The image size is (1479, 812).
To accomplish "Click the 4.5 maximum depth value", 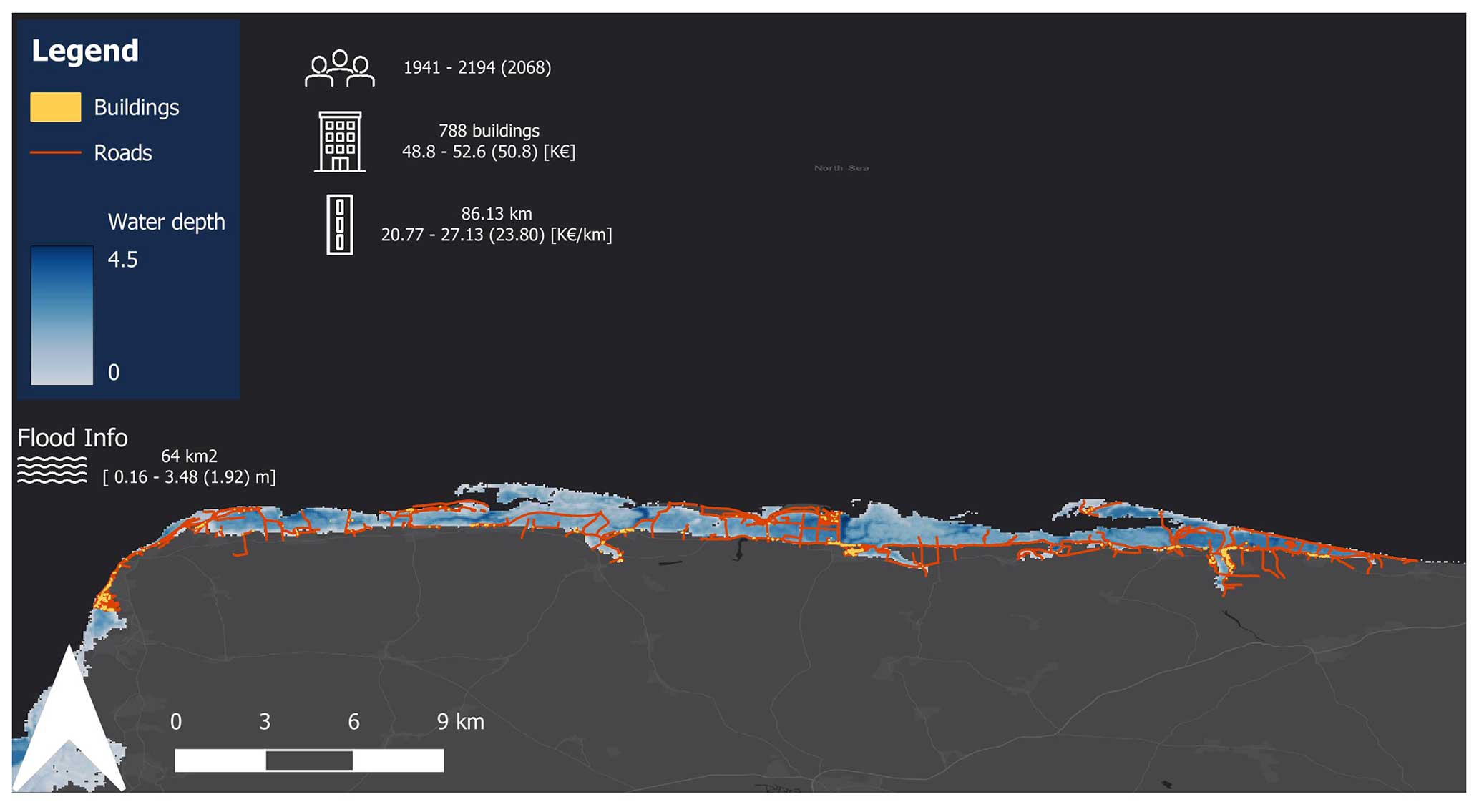I will pyautogui.click(x=122, y=260).
